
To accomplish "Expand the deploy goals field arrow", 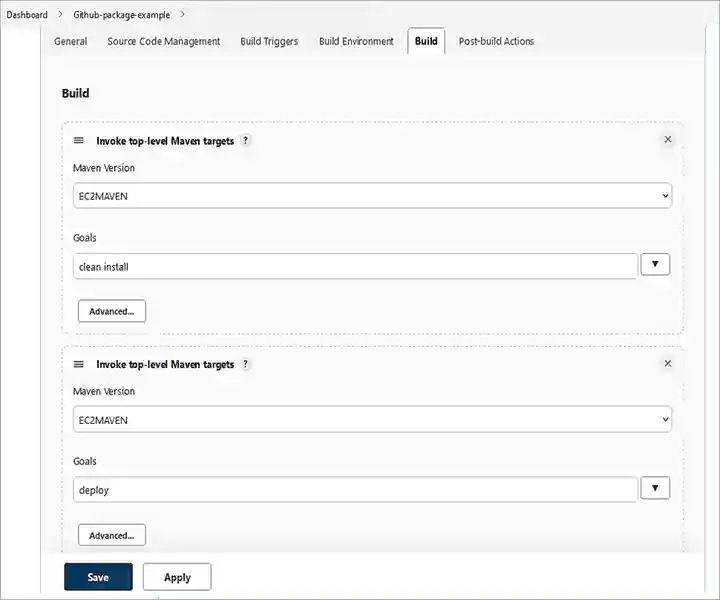I will pyautogui.click(x=654, y=488).
